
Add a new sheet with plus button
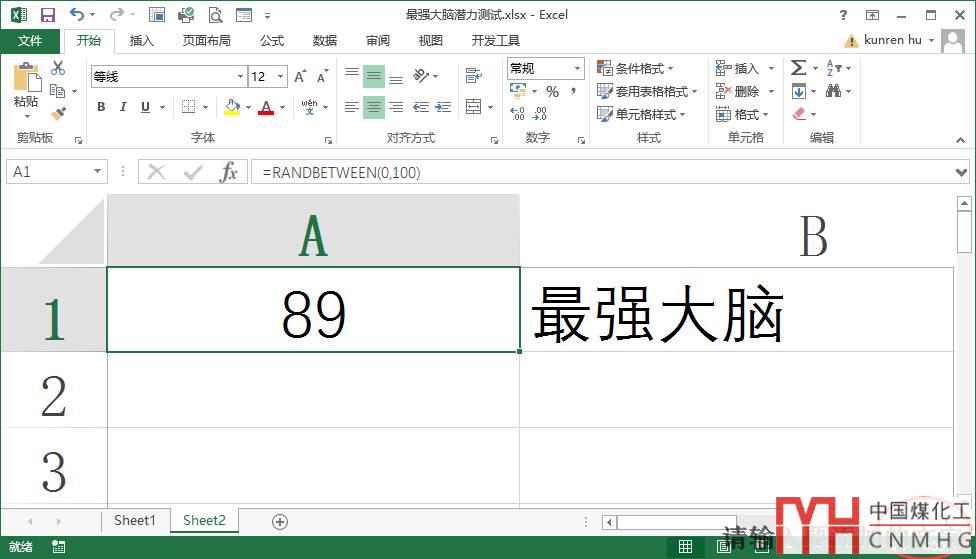click(280, 521)
